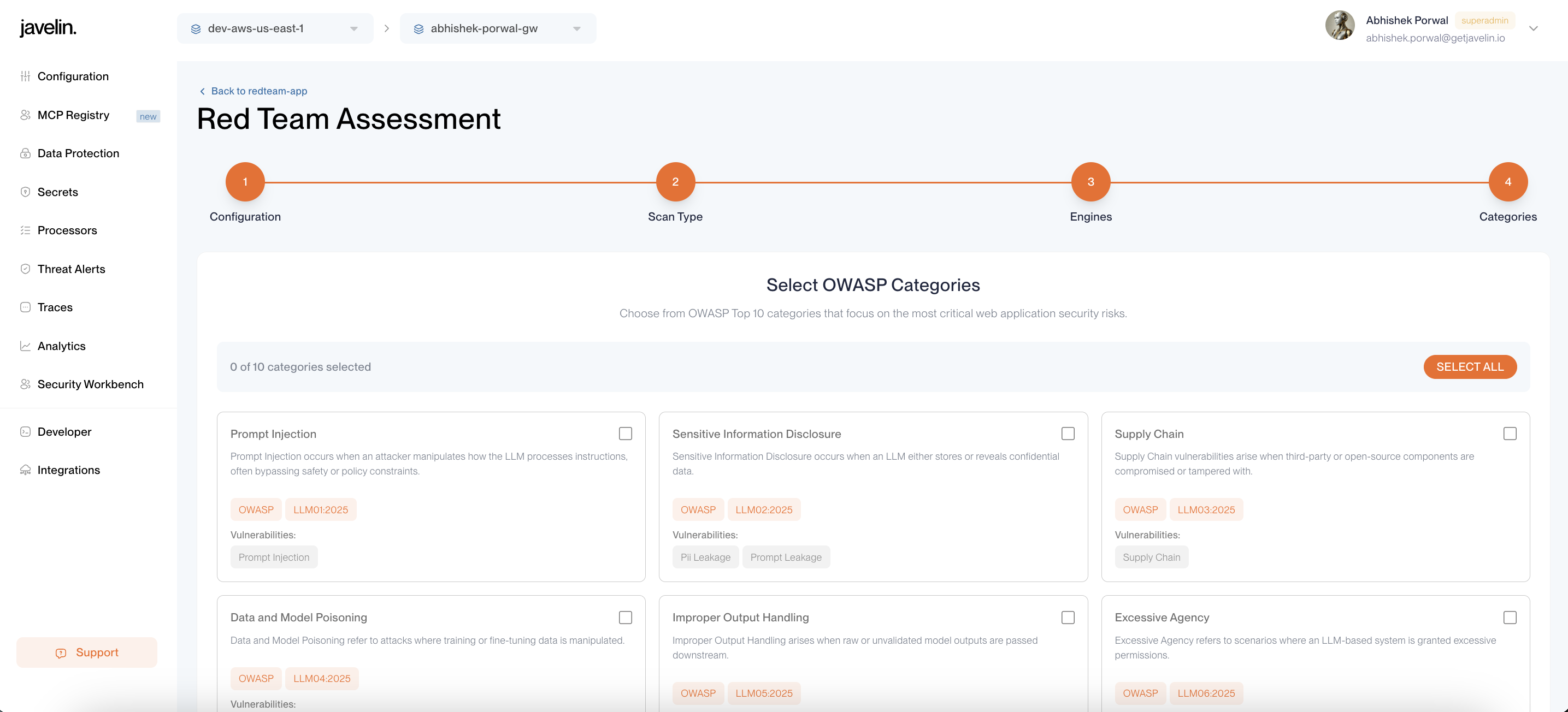Viewport: 1568px width, 712px height.
Task: Check the Excessive Agency checkbox
Action: pos(1510,617)
